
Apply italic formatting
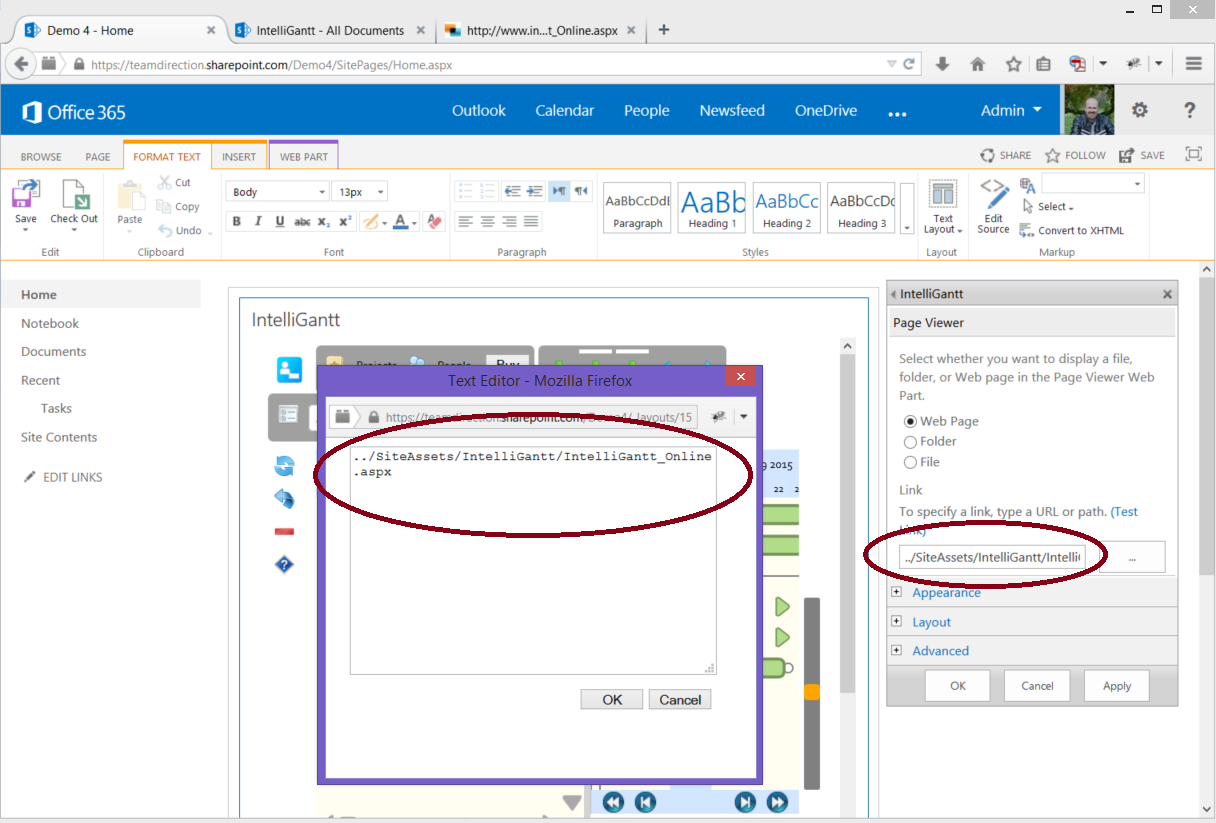click(x=258, y=221)
